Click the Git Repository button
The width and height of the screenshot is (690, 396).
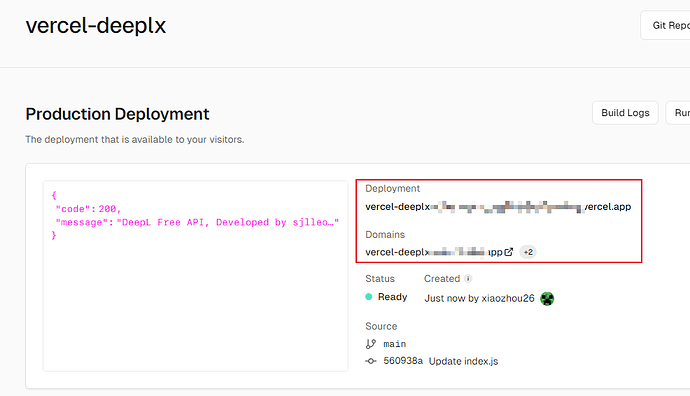[x=665, y=26]
